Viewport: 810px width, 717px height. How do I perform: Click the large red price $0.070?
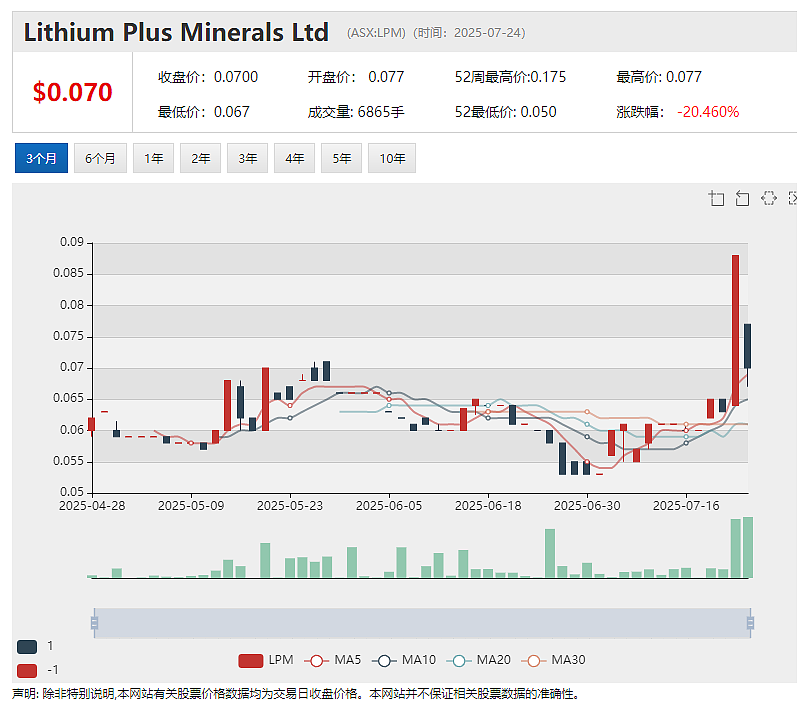coord(72,92)
